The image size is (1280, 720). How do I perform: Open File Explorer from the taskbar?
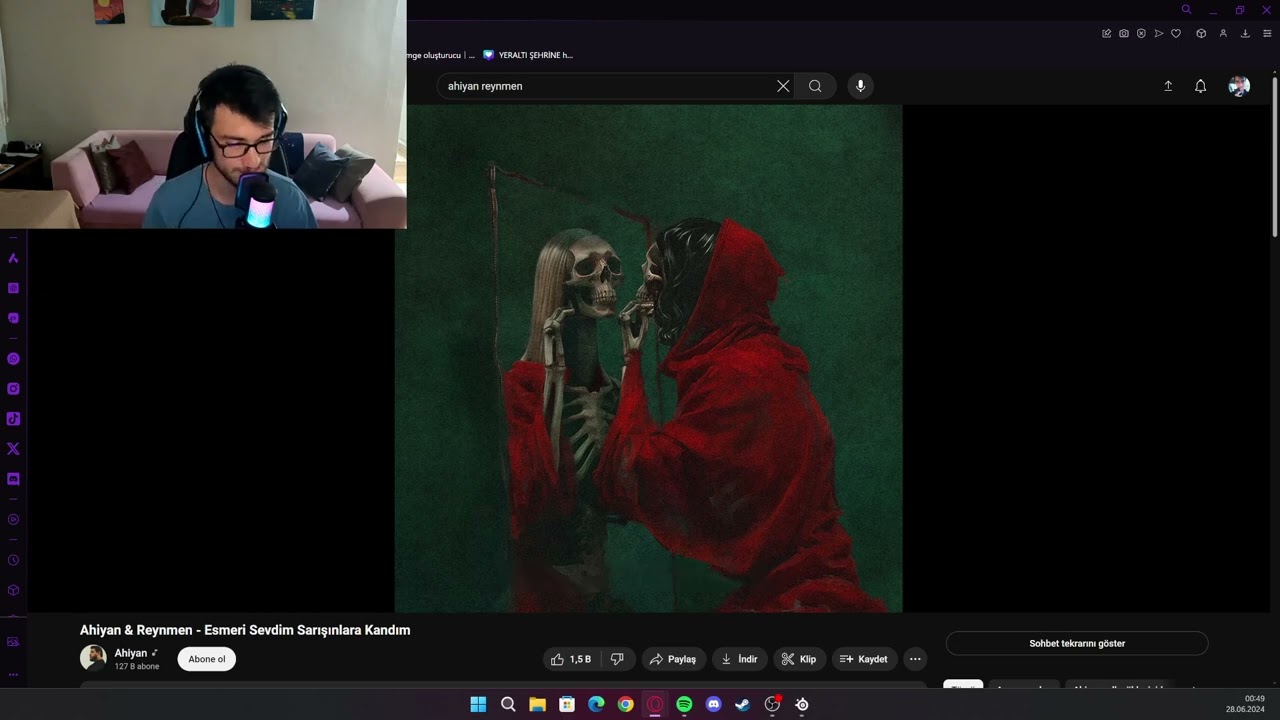tap(537, 704)
